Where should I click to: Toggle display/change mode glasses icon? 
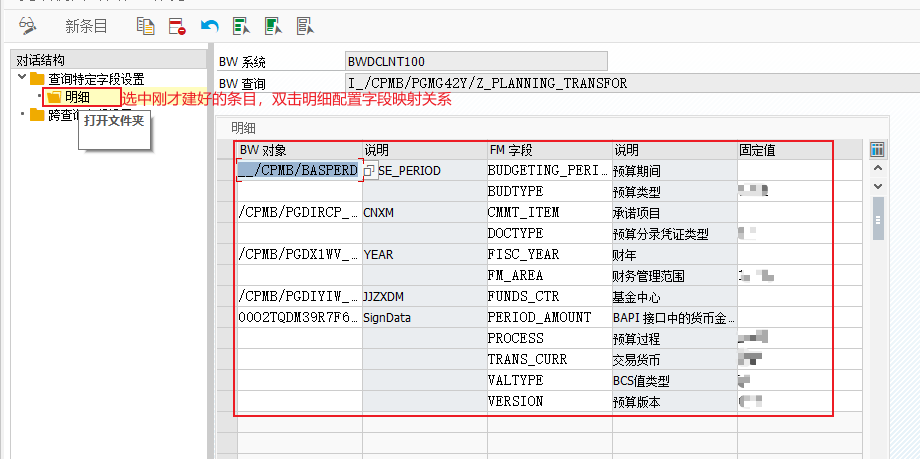pos(27,25)
